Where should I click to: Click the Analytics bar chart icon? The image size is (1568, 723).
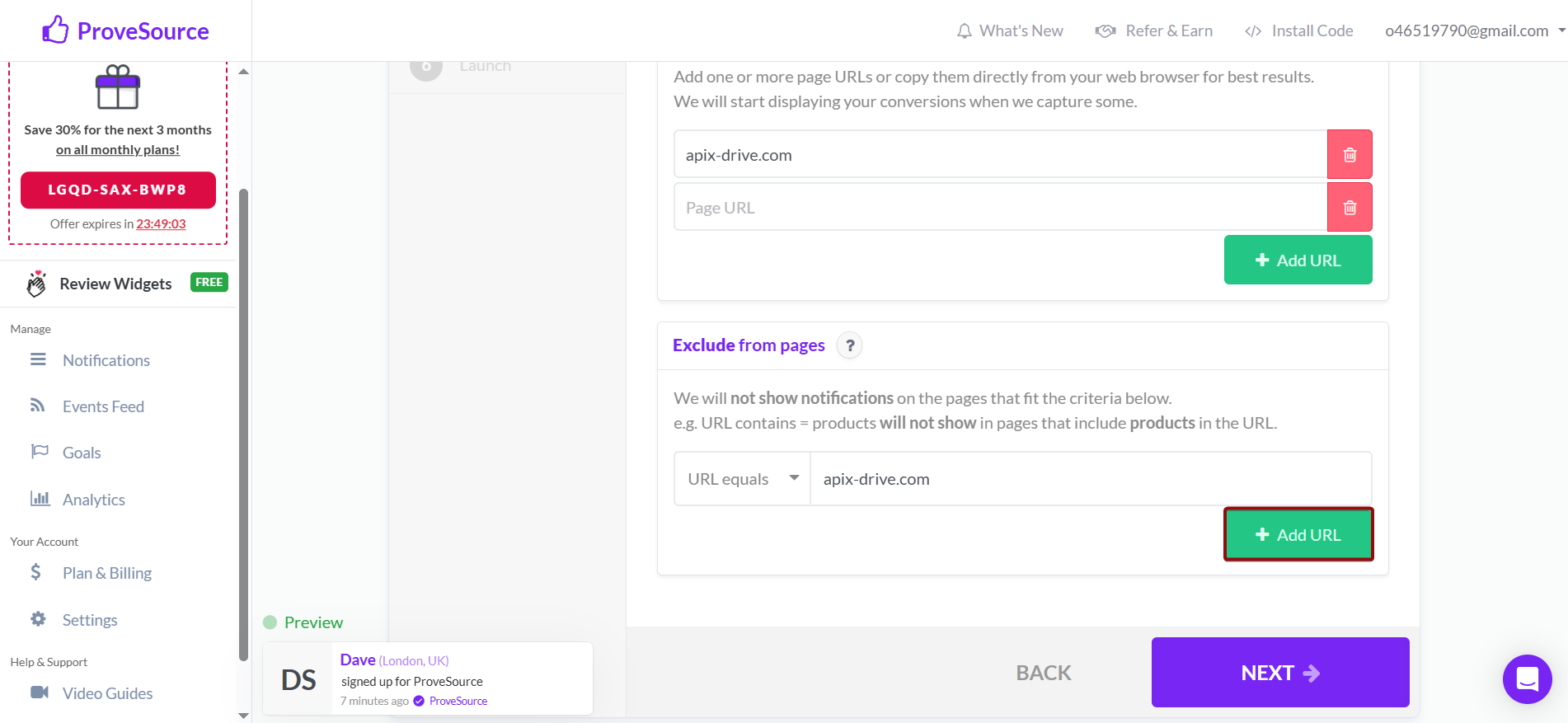40,499
